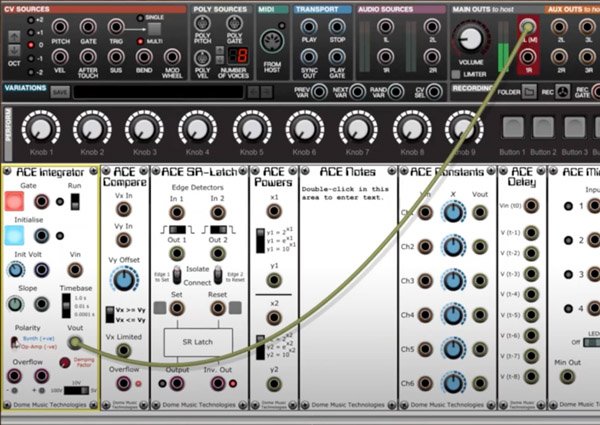Viewport: 600px width, 425px height.
Task: Click the blue Integrator Initialise button
Action: [15, 235]
